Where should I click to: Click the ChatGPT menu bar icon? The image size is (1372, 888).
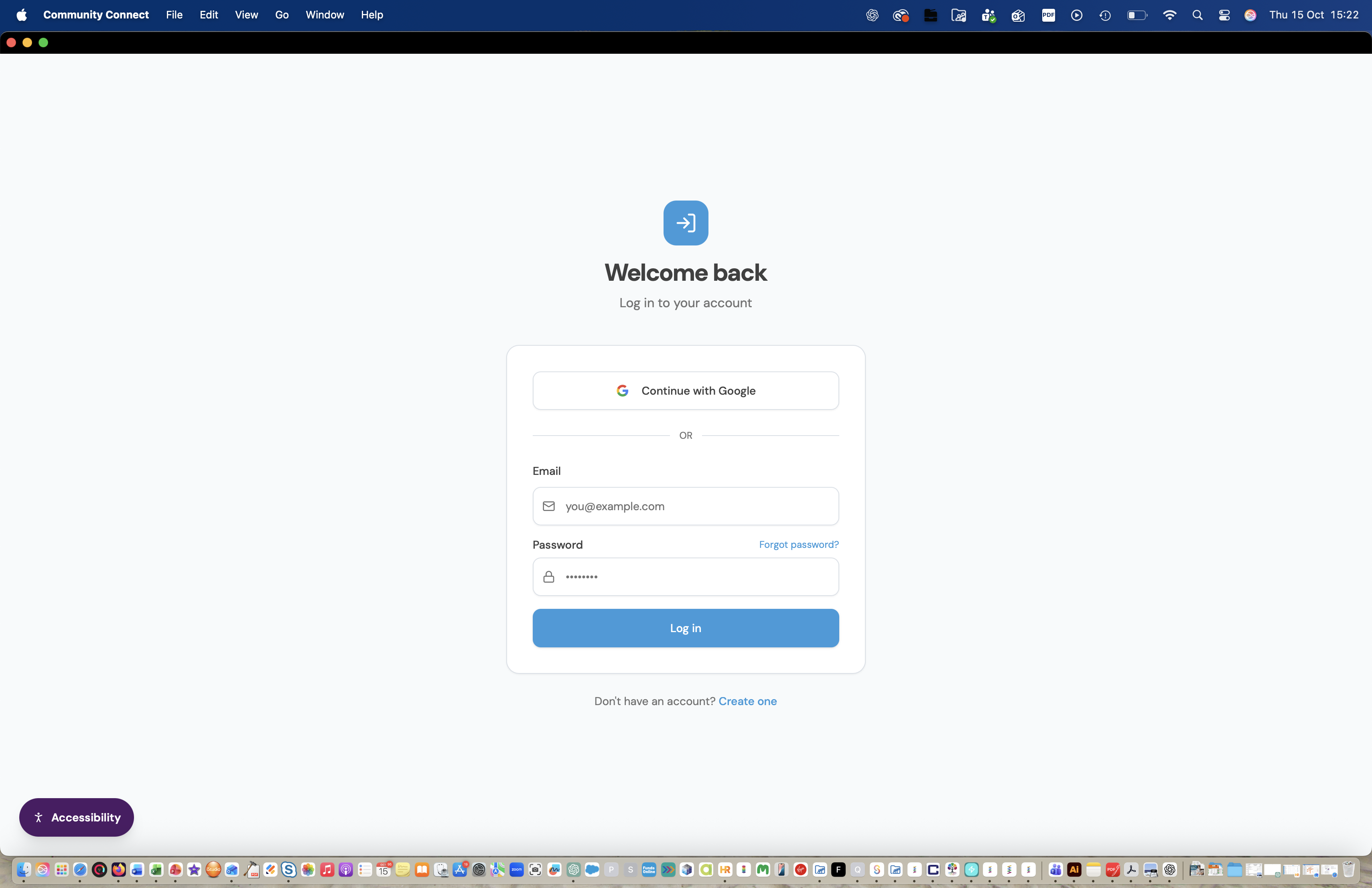pos(872,16)
